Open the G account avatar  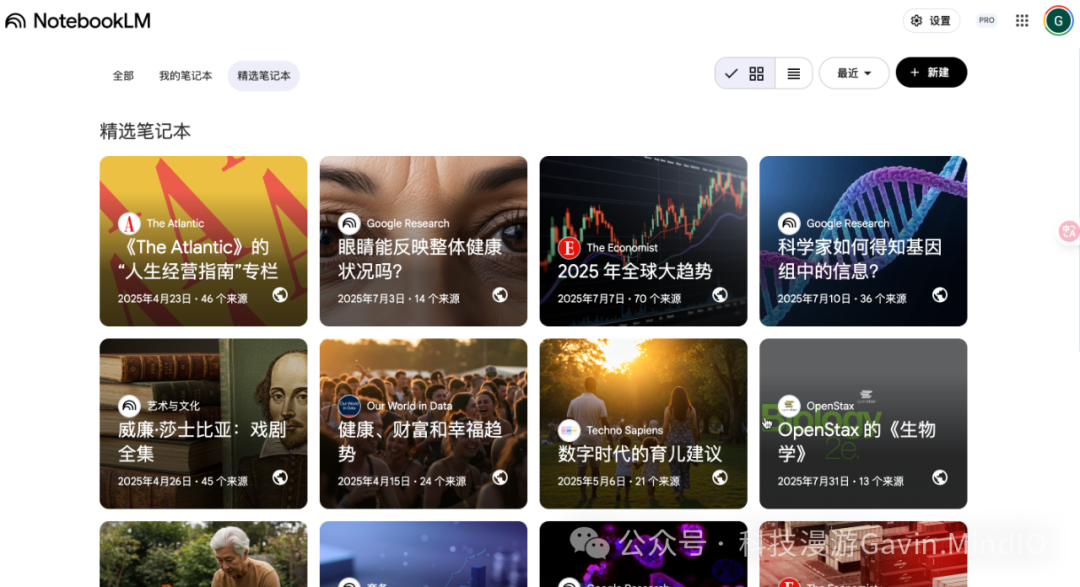pos(1058,21)
